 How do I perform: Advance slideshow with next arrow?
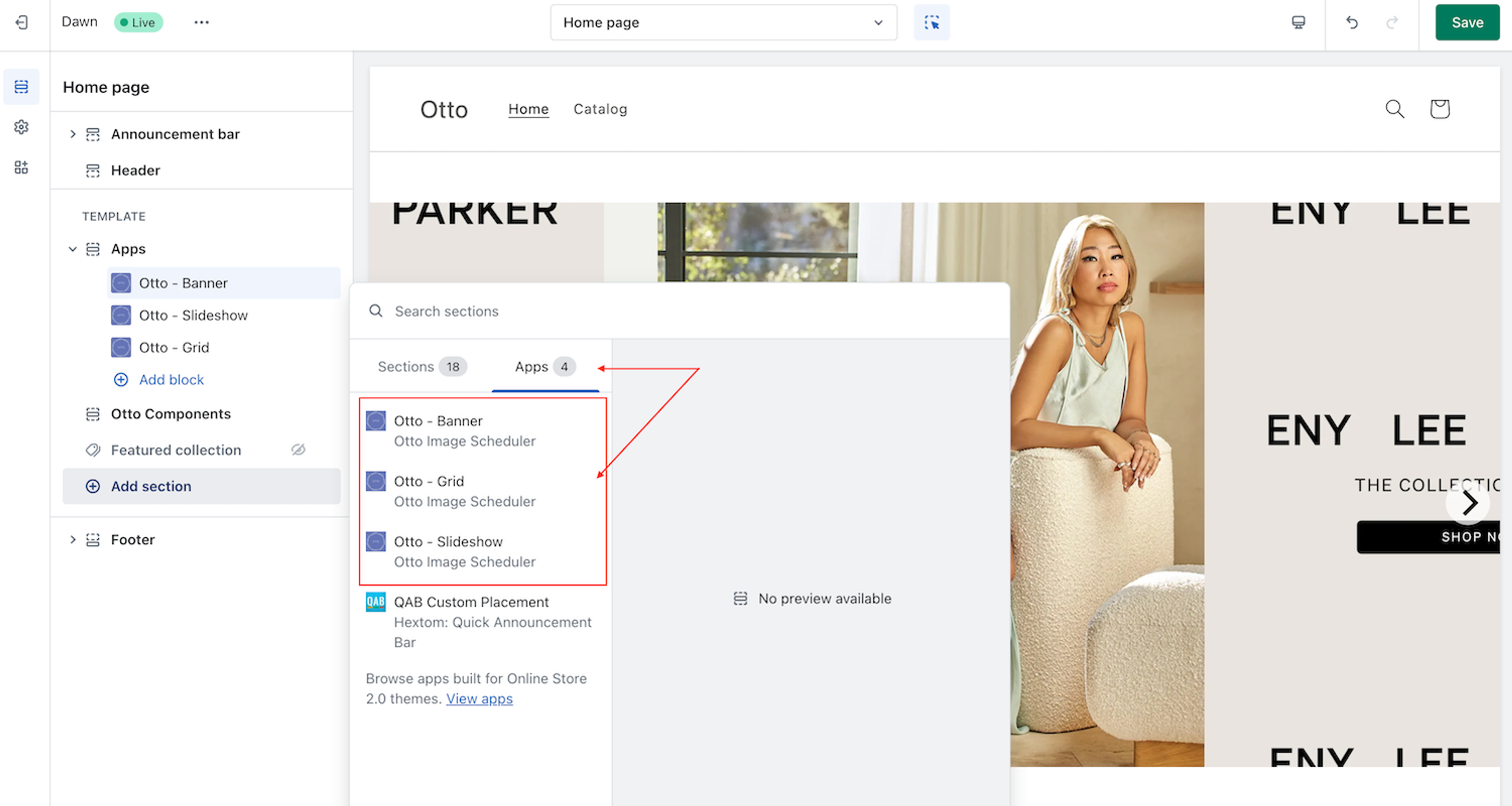click(x=1469, y=503)
